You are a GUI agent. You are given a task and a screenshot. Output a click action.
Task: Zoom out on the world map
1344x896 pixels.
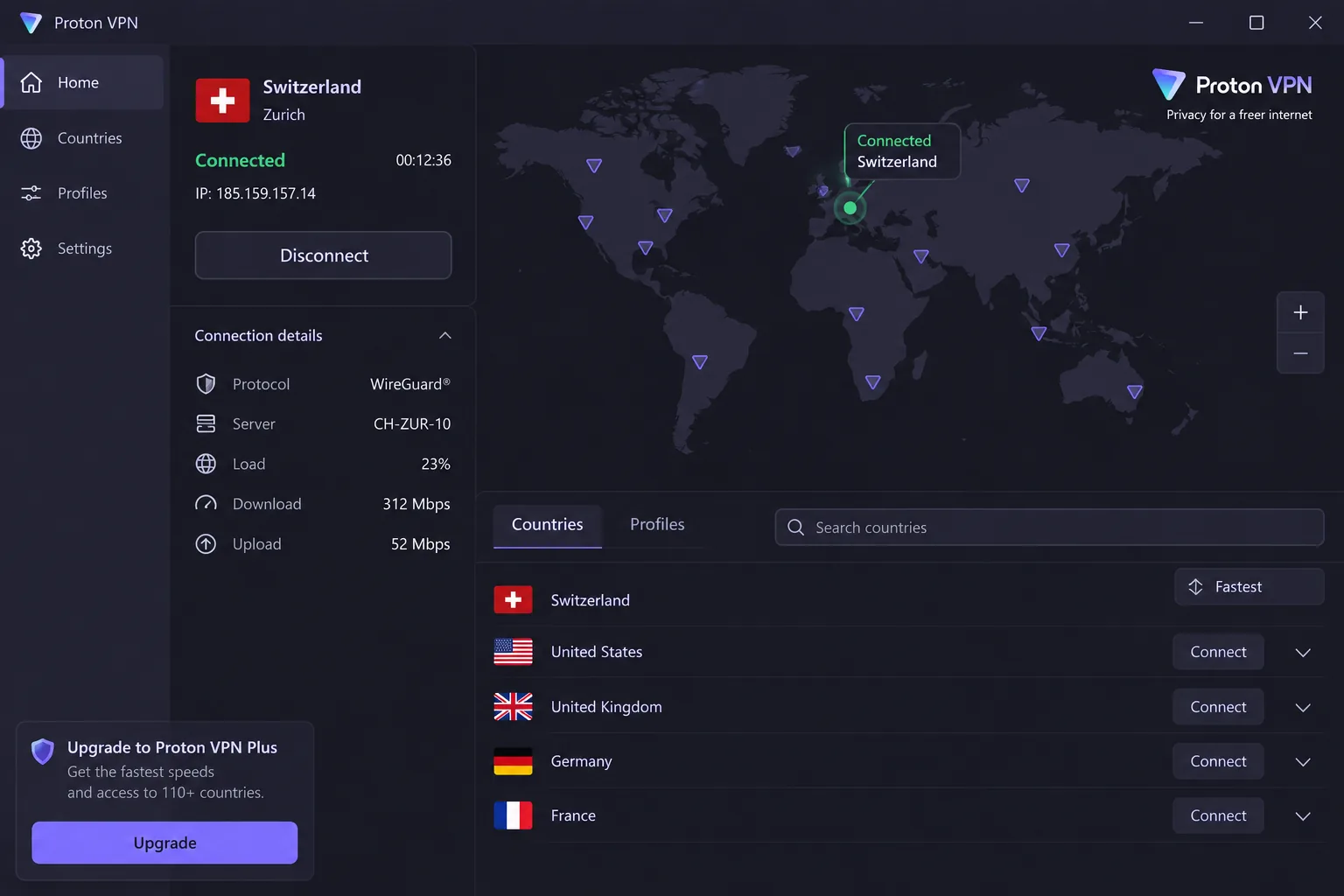point(1300,353)
